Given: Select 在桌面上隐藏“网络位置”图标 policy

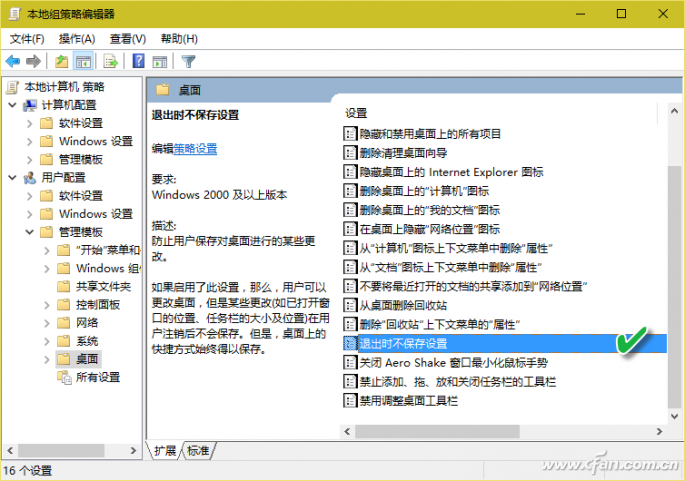Looking at the screenshot, I should [x=429, y=229].
